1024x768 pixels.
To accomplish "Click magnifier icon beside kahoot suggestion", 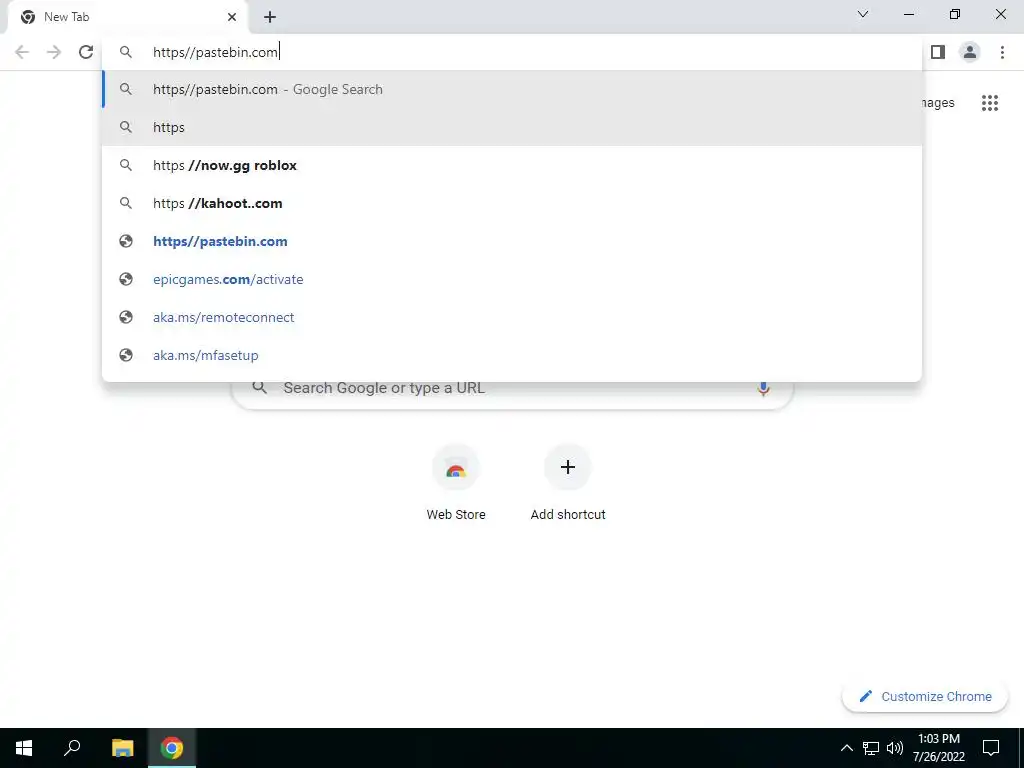I will coord(126,203).
